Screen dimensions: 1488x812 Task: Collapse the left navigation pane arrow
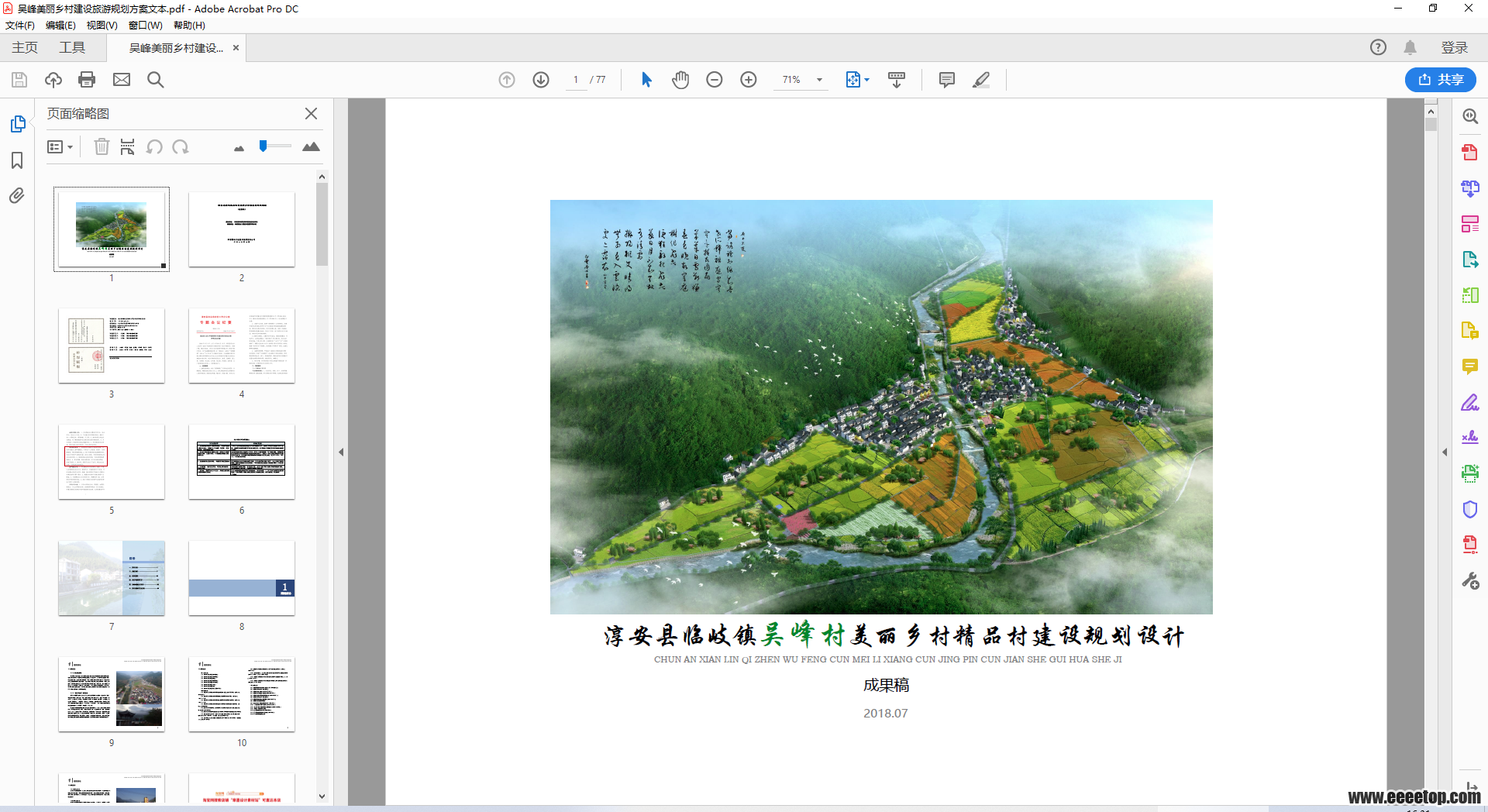point(341,452)
